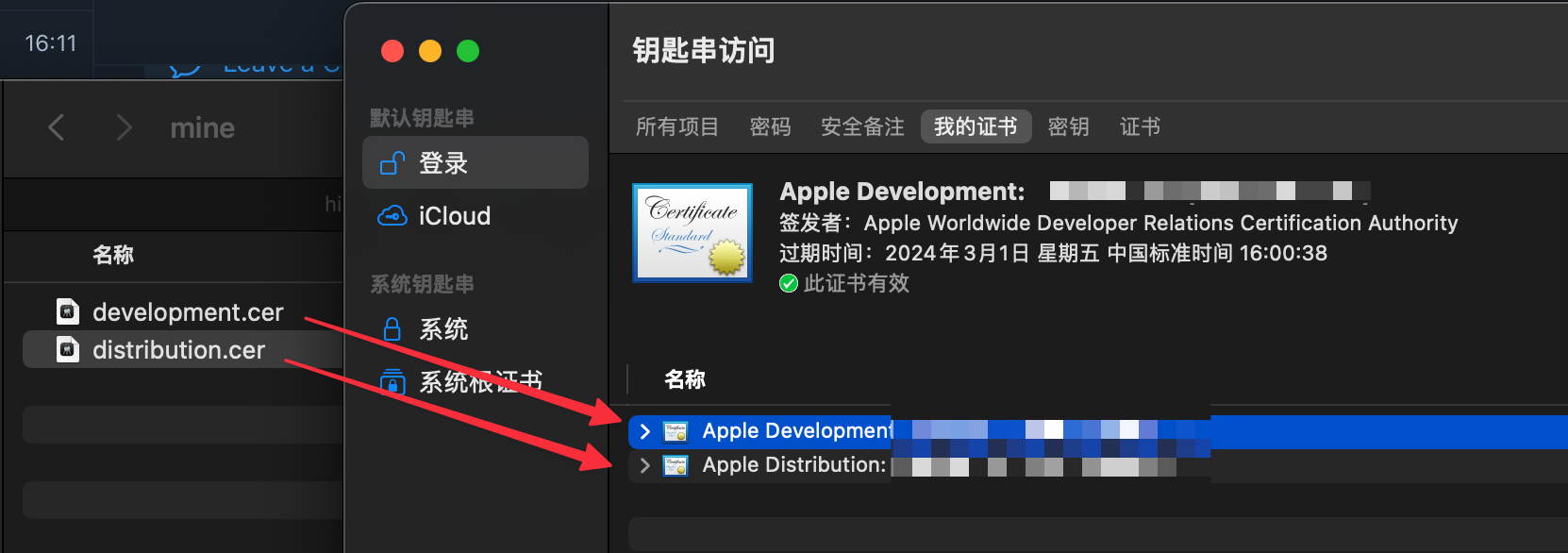Click distribution.cer file icon in Finder
This screenshot has width=1568, height=553.
pyautogui.click(x=68, y=350)
